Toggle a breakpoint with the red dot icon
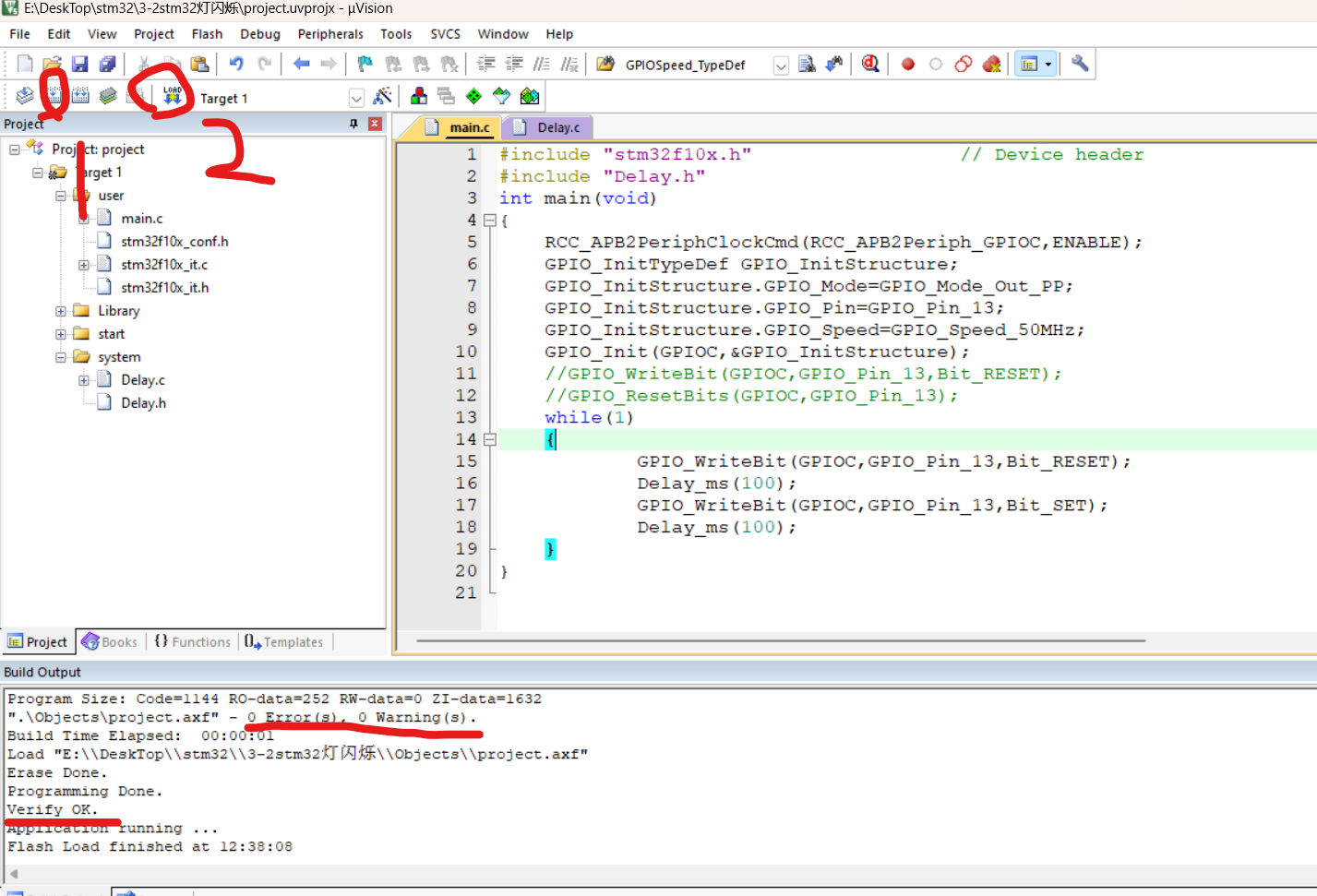The image size is (1317, 896). (908, 64)
